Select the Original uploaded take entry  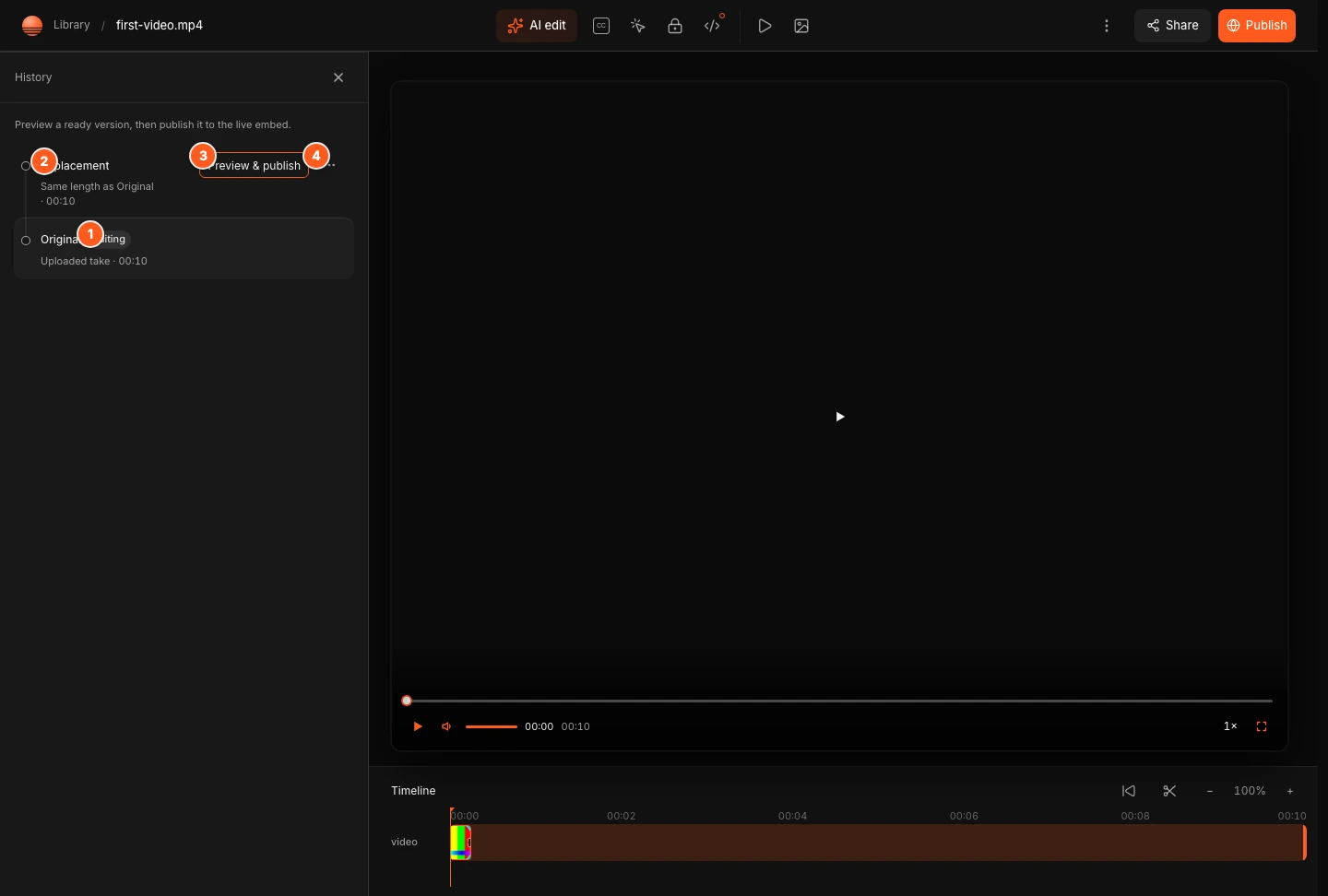coord(184,249)
